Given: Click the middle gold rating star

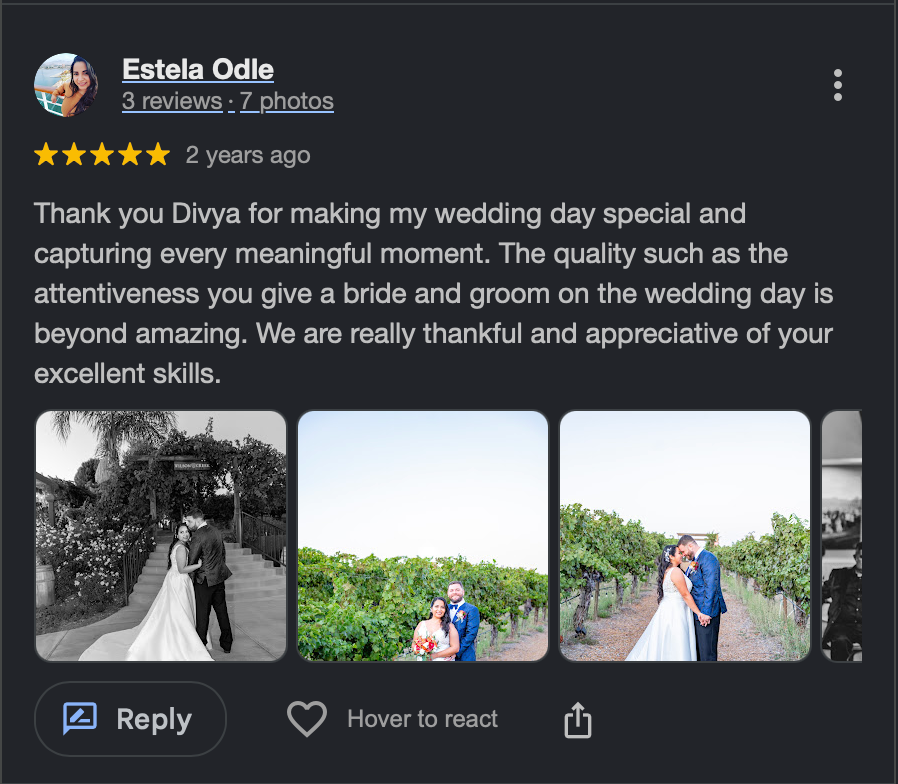Looking at the screenshot, I should pos(102,155).
